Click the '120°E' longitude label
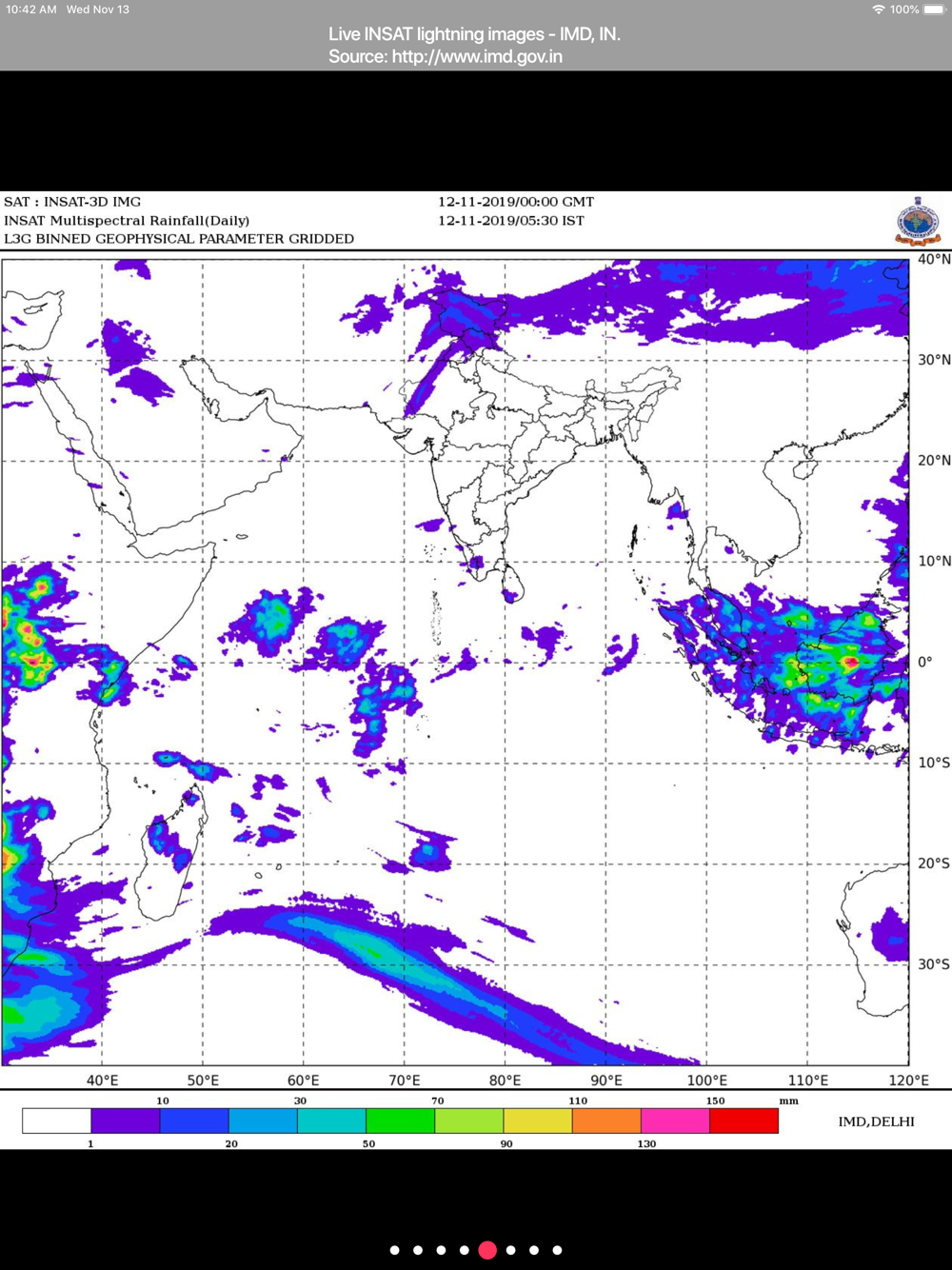The width and height of the screenshot is (952, 1270). click(x=909, y=1081)
